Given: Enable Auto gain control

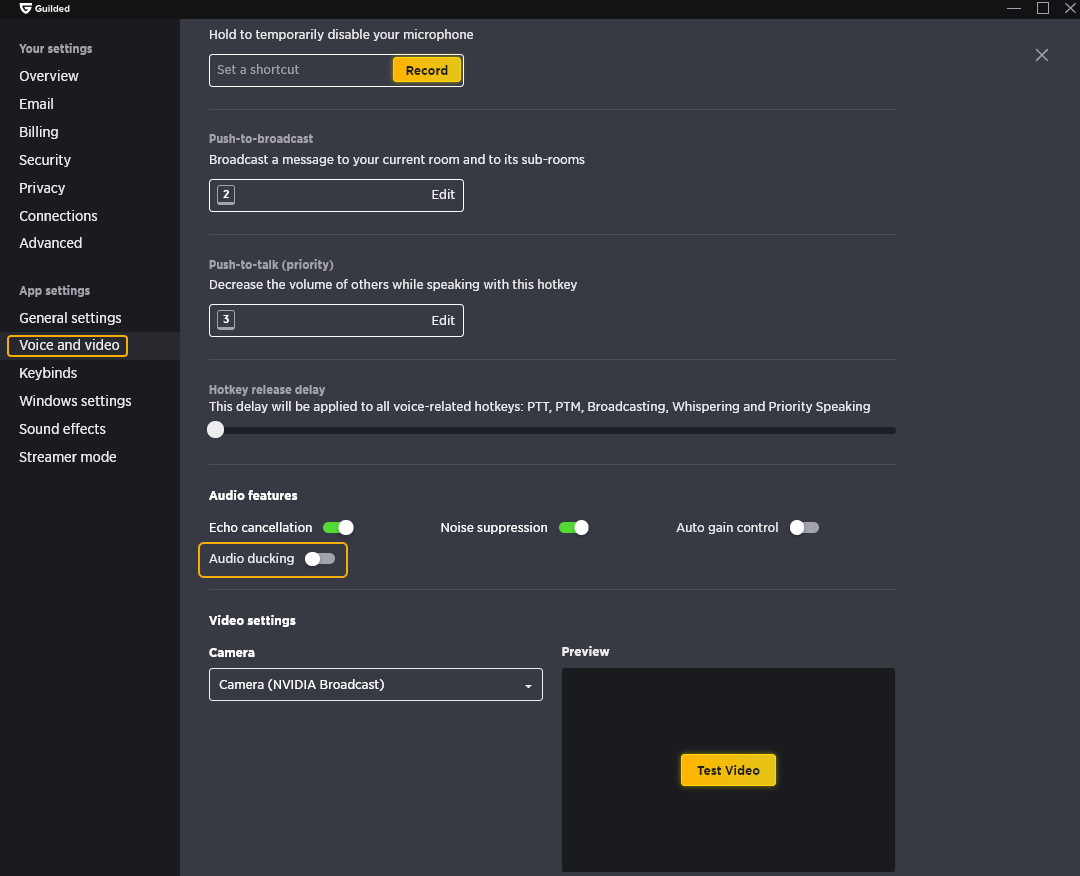Looking at the screenshot, I should tap(804, 528).
